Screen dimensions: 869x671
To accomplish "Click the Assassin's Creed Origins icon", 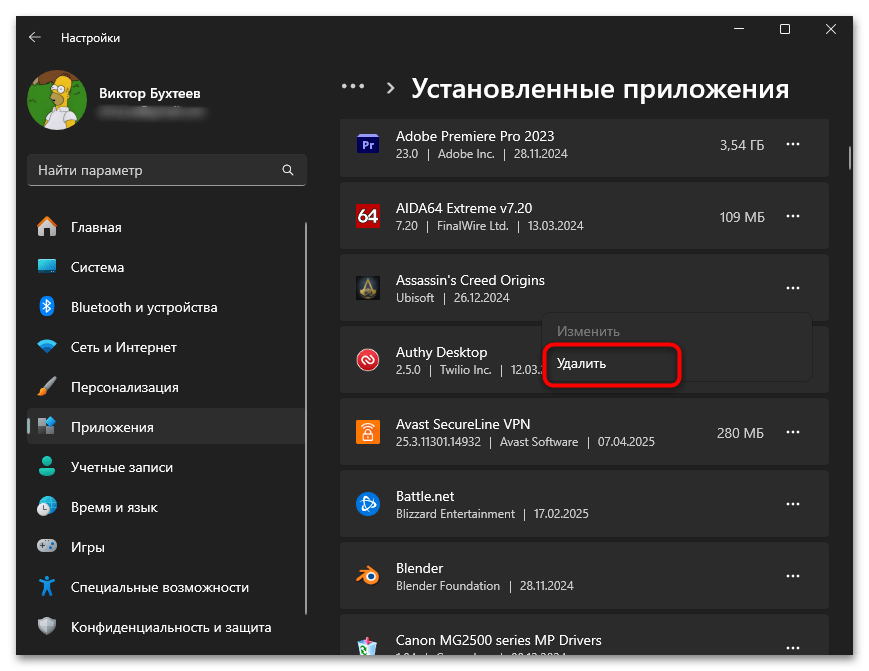I will coord(368,288).
